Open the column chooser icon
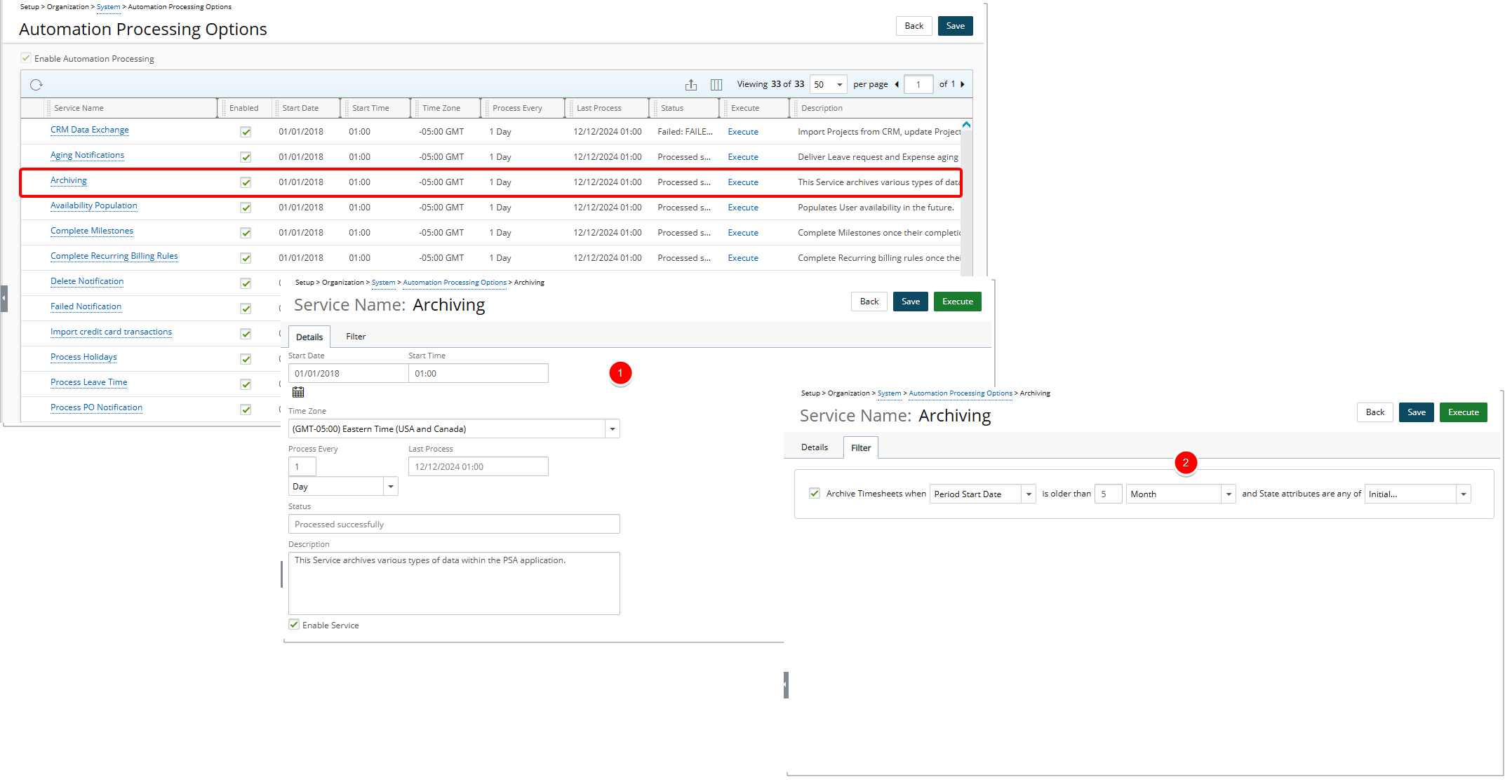Viewport: 1512px width, 784px height. click(716, 85)
